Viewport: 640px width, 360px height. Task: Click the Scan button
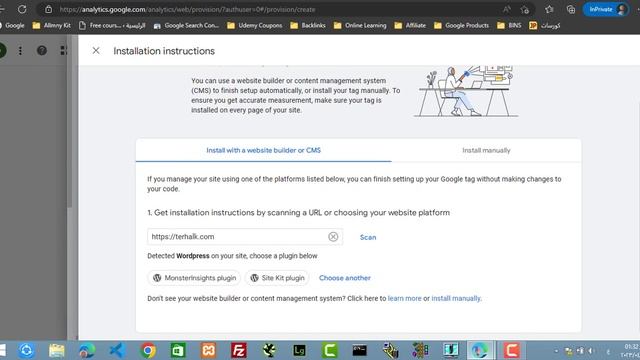[368, 237]
